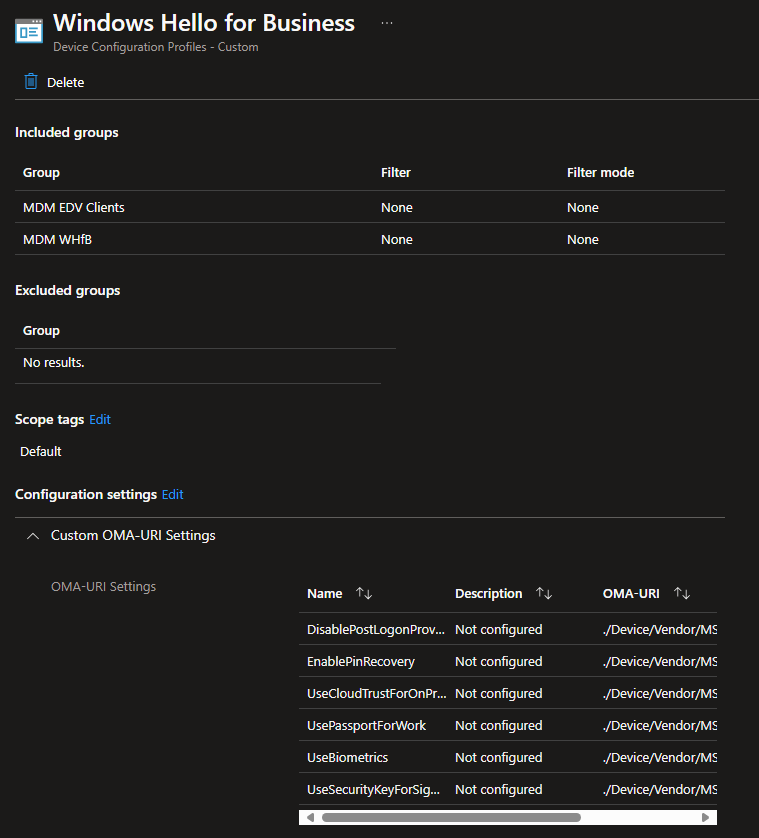Viewport: 759px width, 838px height.
Task: Click the Windows Hello profile icon
Action: (29, 30)
